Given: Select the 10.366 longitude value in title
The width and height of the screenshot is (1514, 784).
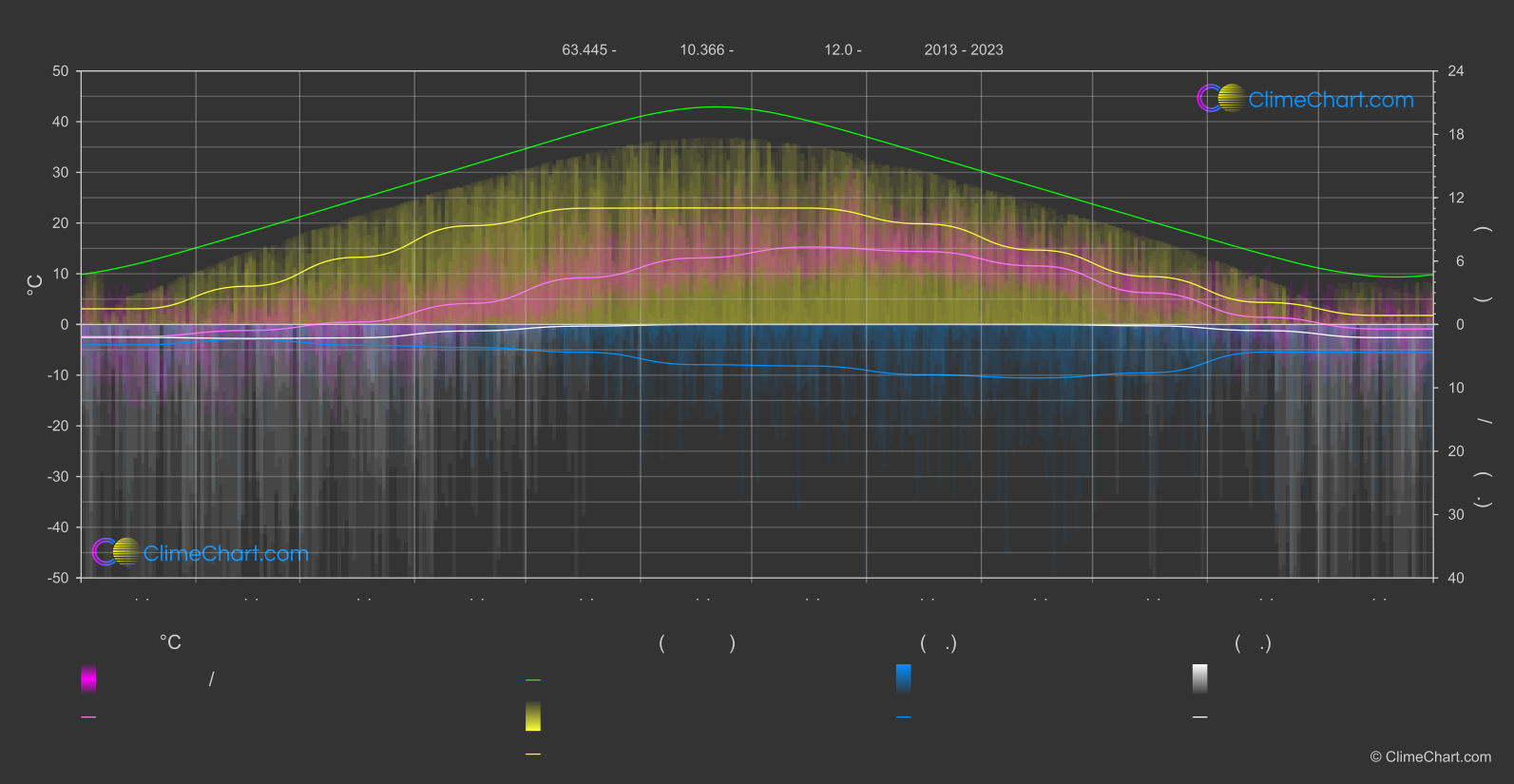Looking at the screenshot, I should [702, 49].
